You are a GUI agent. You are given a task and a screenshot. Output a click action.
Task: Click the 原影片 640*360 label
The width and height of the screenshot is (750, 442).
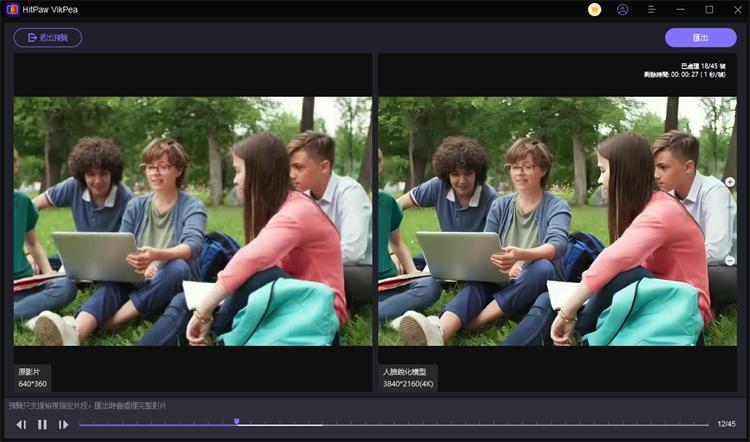pyautogui.click(x=33, y=378)
